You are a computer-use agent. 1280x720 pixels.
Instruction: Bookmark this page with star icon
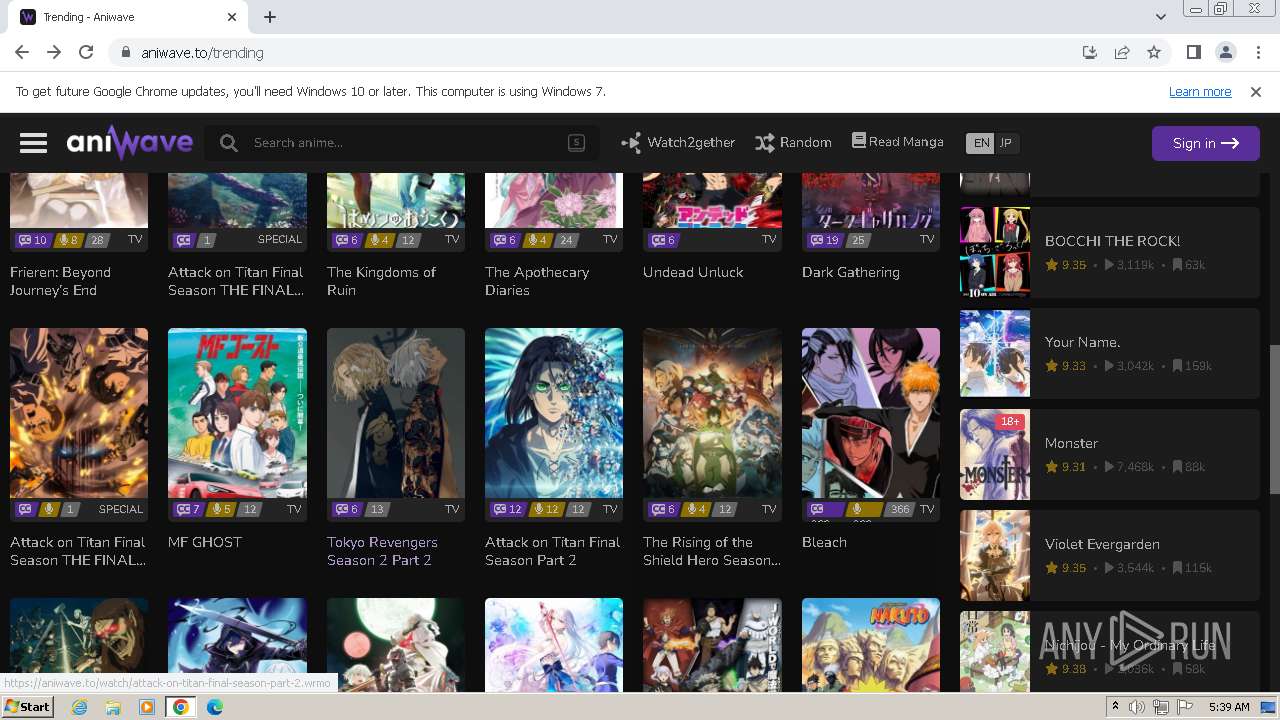pos(1154,53)
